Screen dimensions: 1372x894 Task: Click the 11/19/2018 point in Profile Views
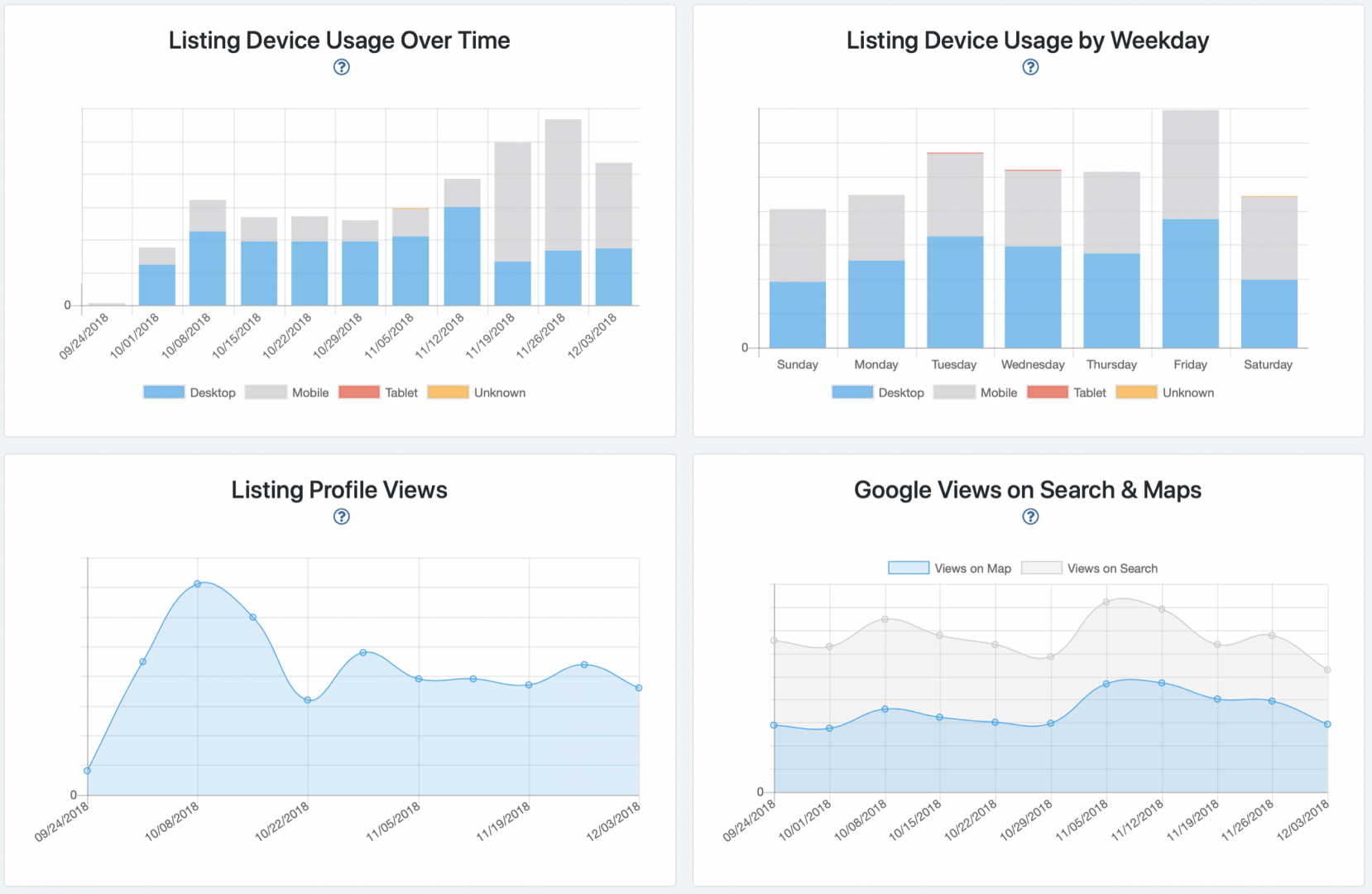click(529, 685)
